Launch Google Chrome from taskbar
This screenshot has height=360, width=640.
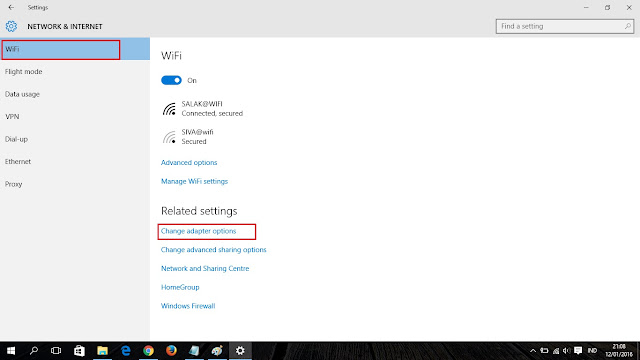pos(148,351)
